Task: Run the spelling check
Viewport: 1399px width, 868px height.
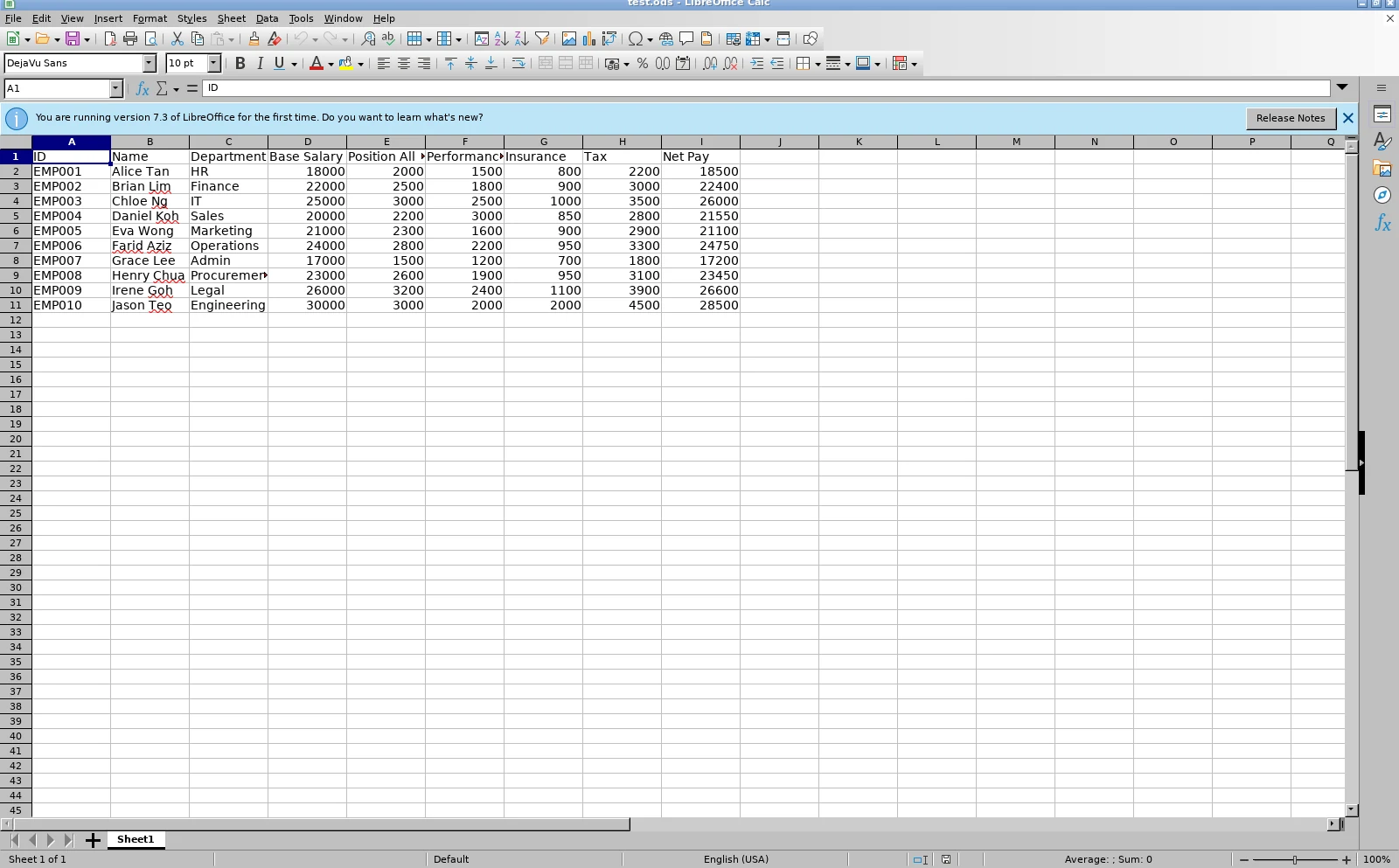Action: point(388,39)
